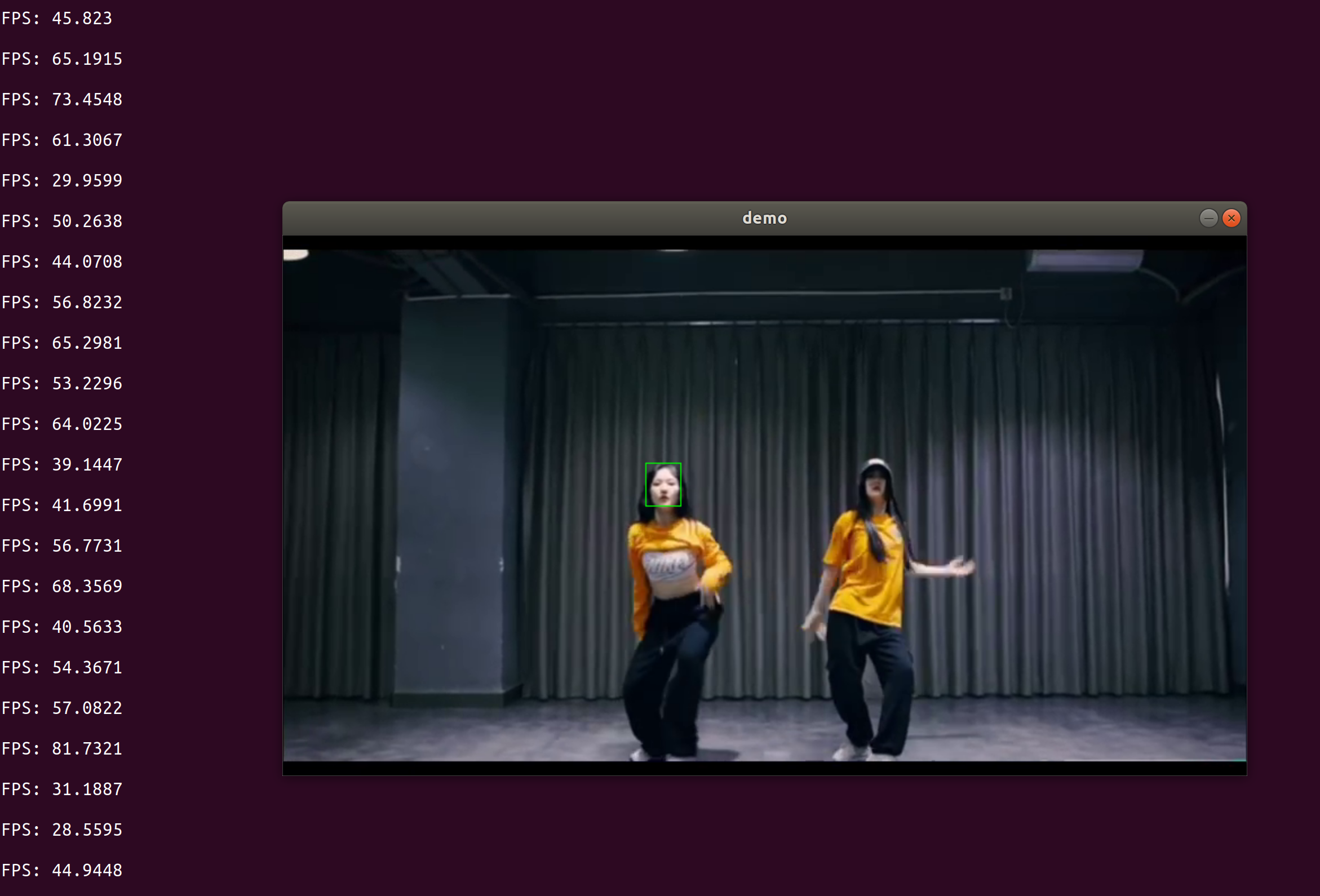Click the air conditioner unit in the video
The height and width of the screenshot is (896, 1320).
pyautogui.click(x=1084, y=260)
